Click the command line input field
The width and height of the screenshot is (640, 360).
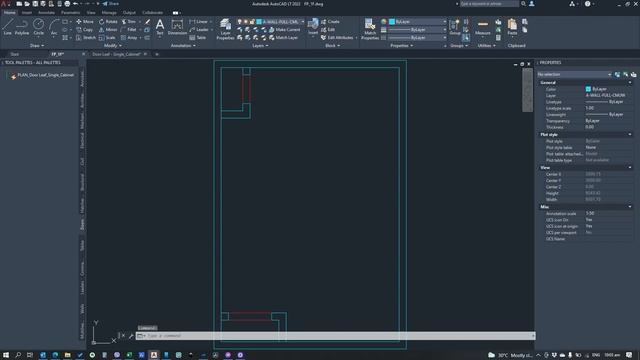pos(335,336)
